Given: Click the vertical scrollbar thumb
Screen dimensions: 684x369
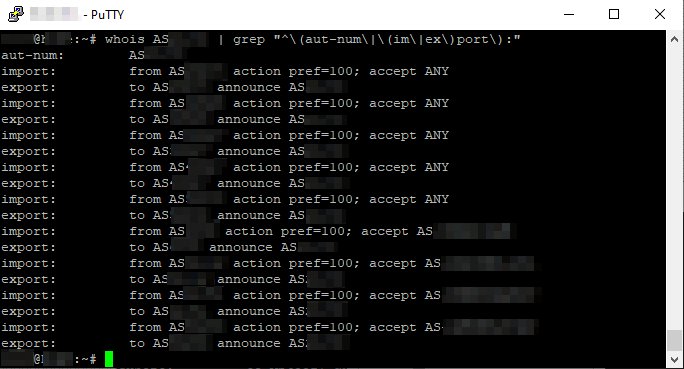Looking at the screenshot, I should 674,340.
